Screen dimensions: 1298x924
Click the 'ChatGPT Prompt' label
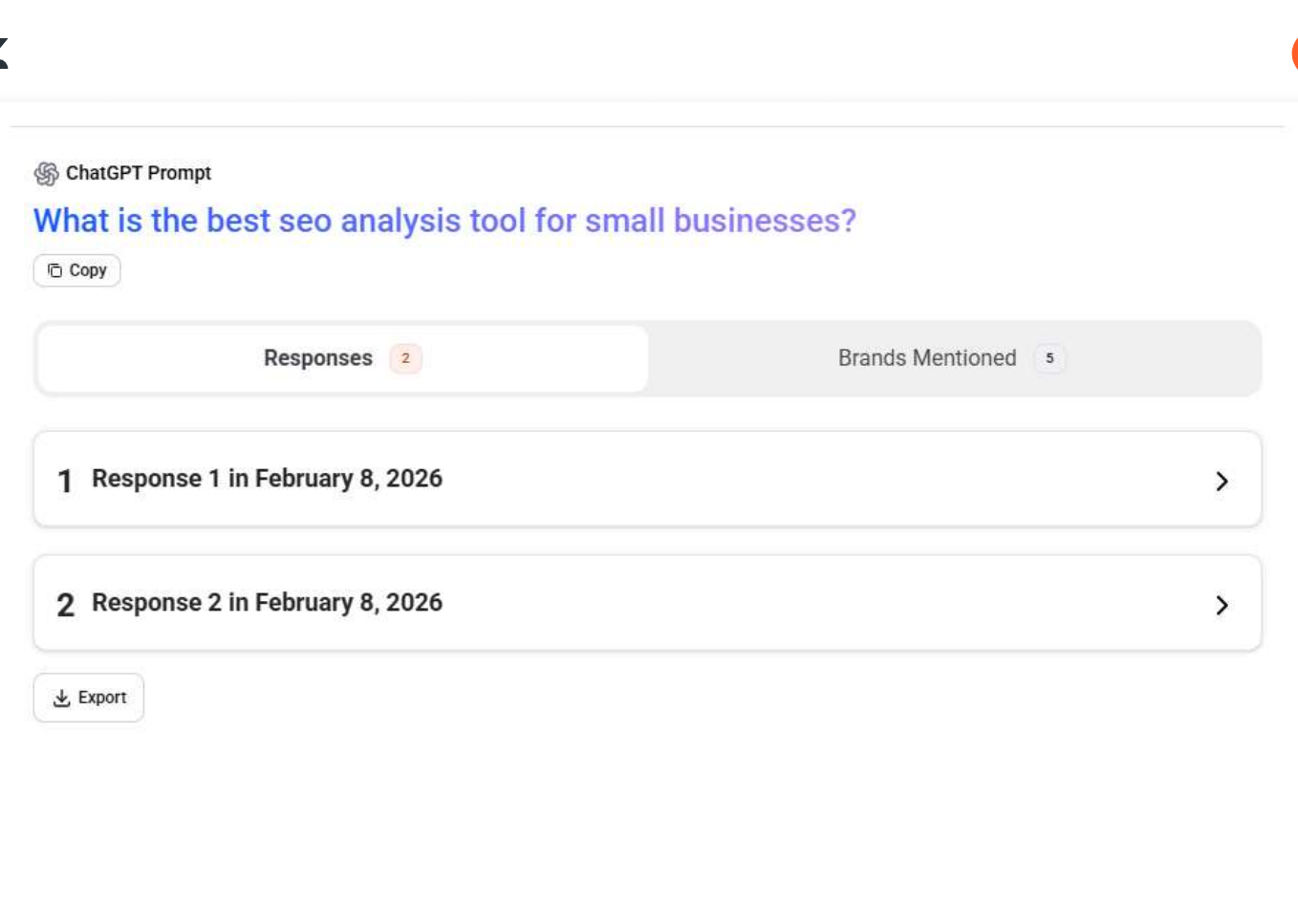(139, 173)
